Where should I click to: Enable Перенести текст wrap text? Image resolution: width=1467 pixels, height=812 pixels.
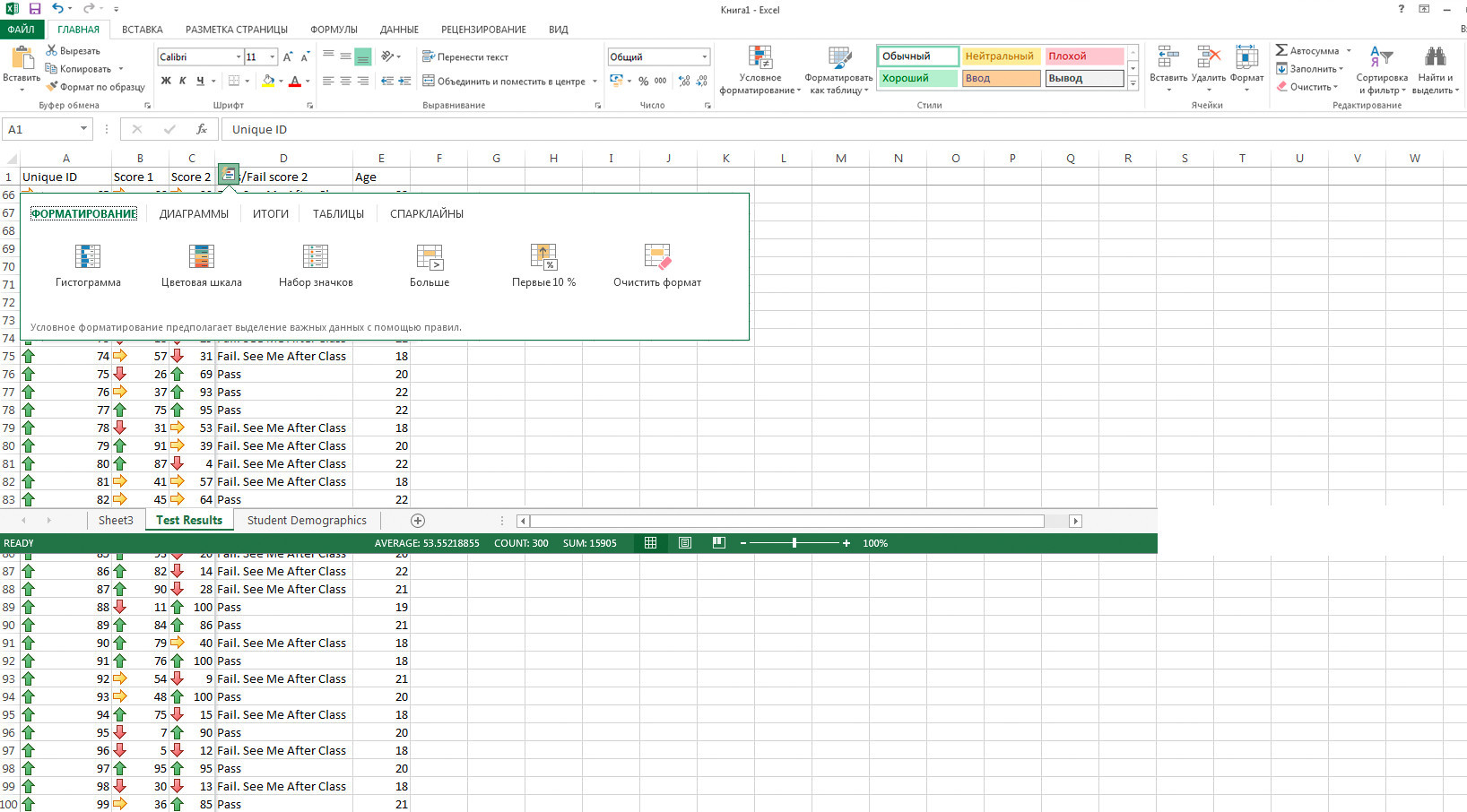465,56
